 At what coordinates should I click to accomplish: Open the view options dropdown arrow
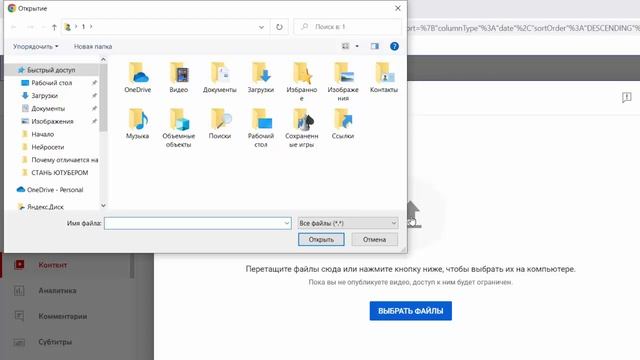(x=357, y=46)
